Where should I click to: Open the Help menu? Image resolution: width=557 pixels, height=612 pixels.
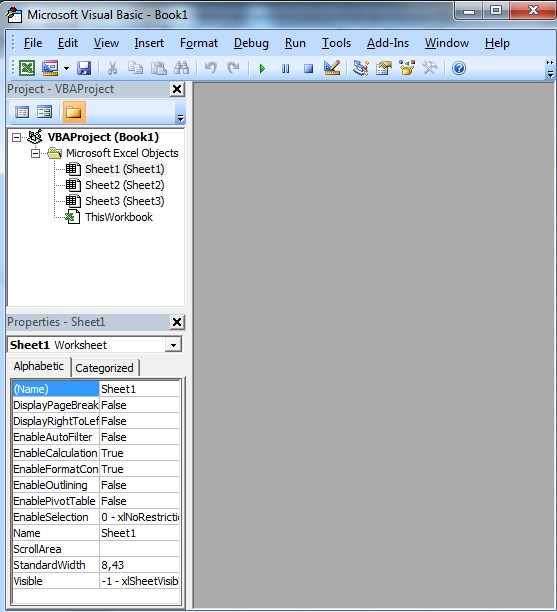click(x=497, y=43)
